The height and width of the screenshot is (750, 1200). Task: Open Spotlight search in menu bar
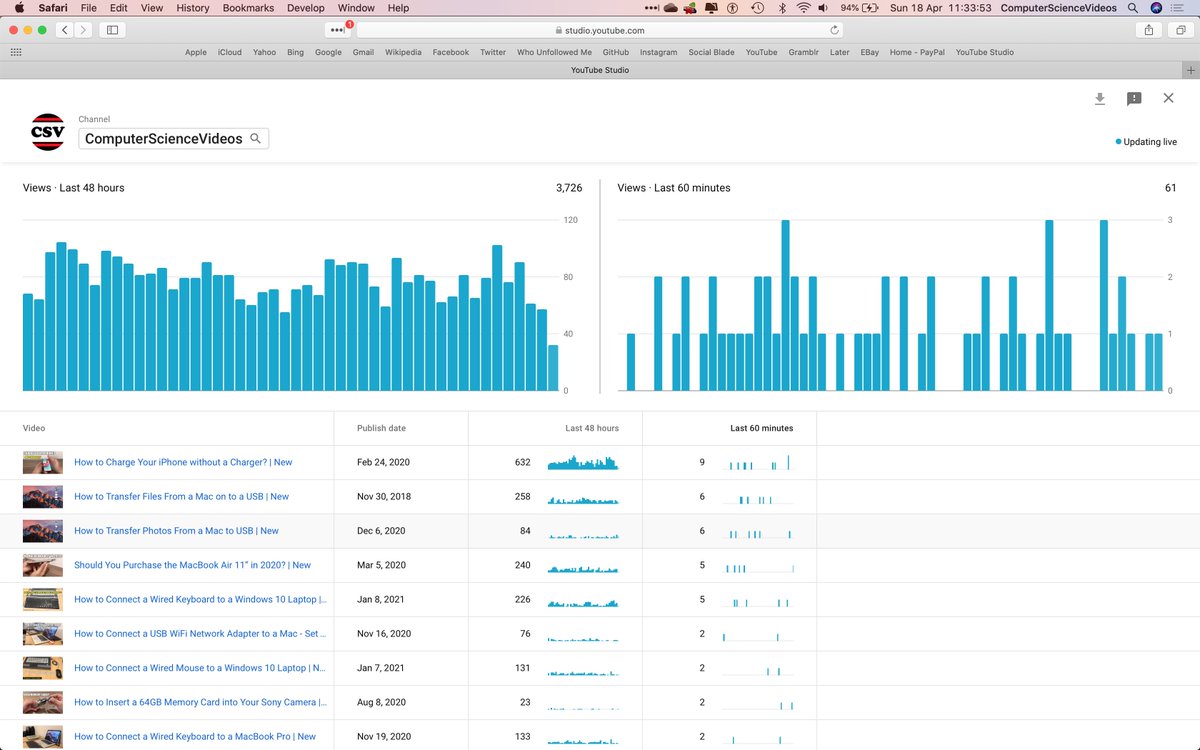click(1132, 8)
